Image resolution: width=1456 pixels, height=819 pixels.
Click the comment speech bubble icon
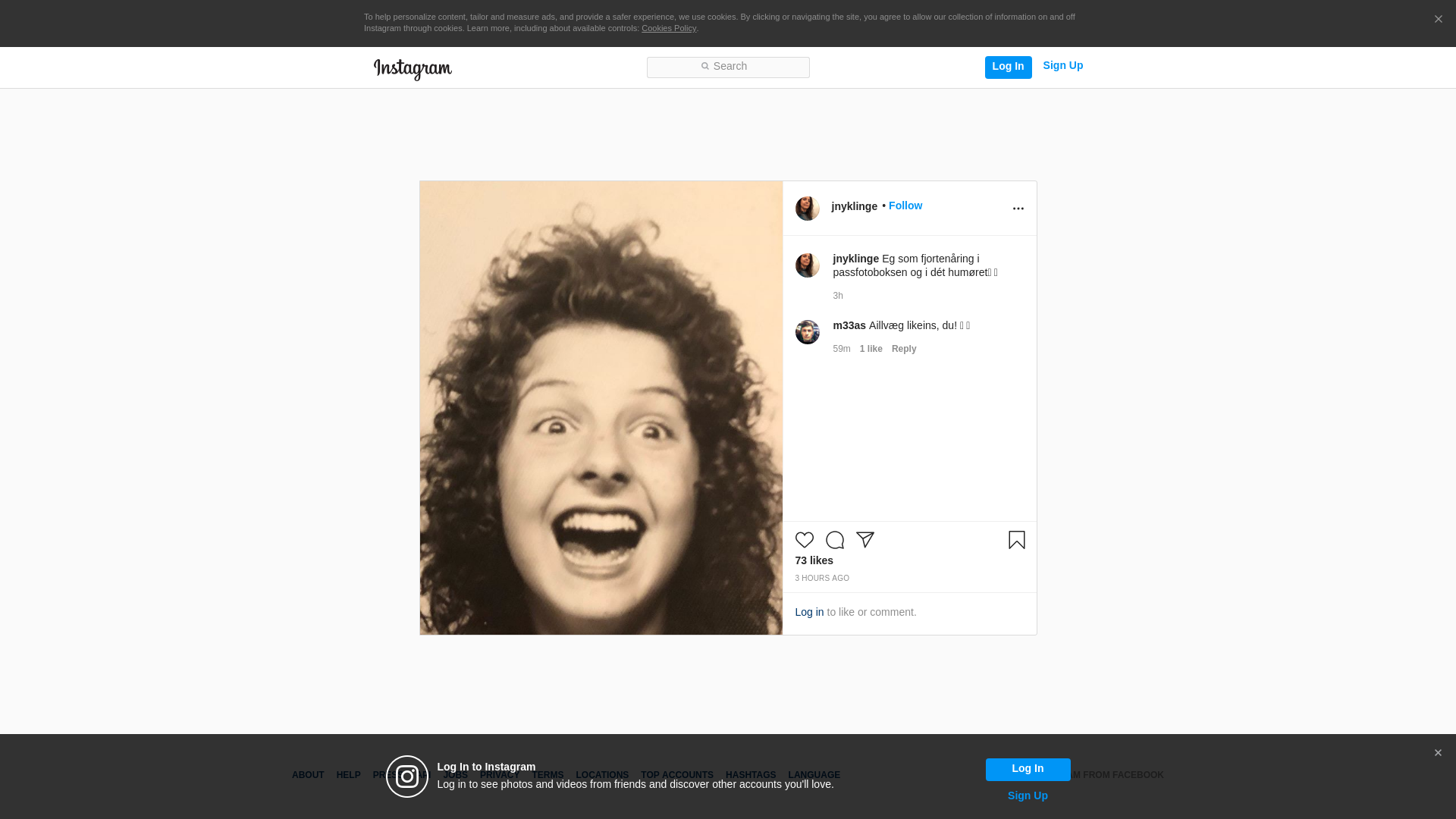click(x=834, y=540)
